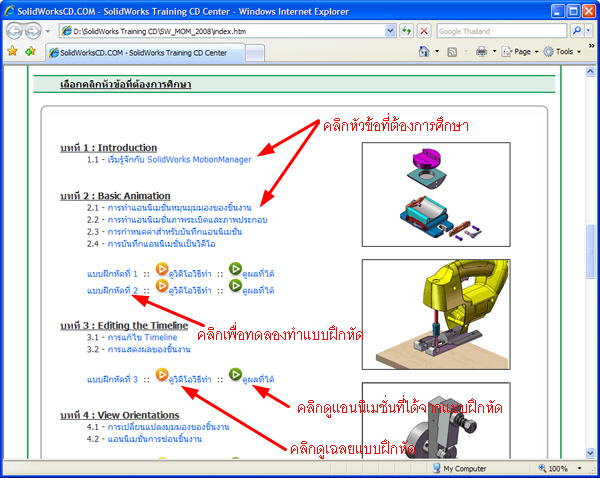Viewport: 600px width, 478px height.
Task: Click green play icon for exercise 3
Action: tap(235, 375)
